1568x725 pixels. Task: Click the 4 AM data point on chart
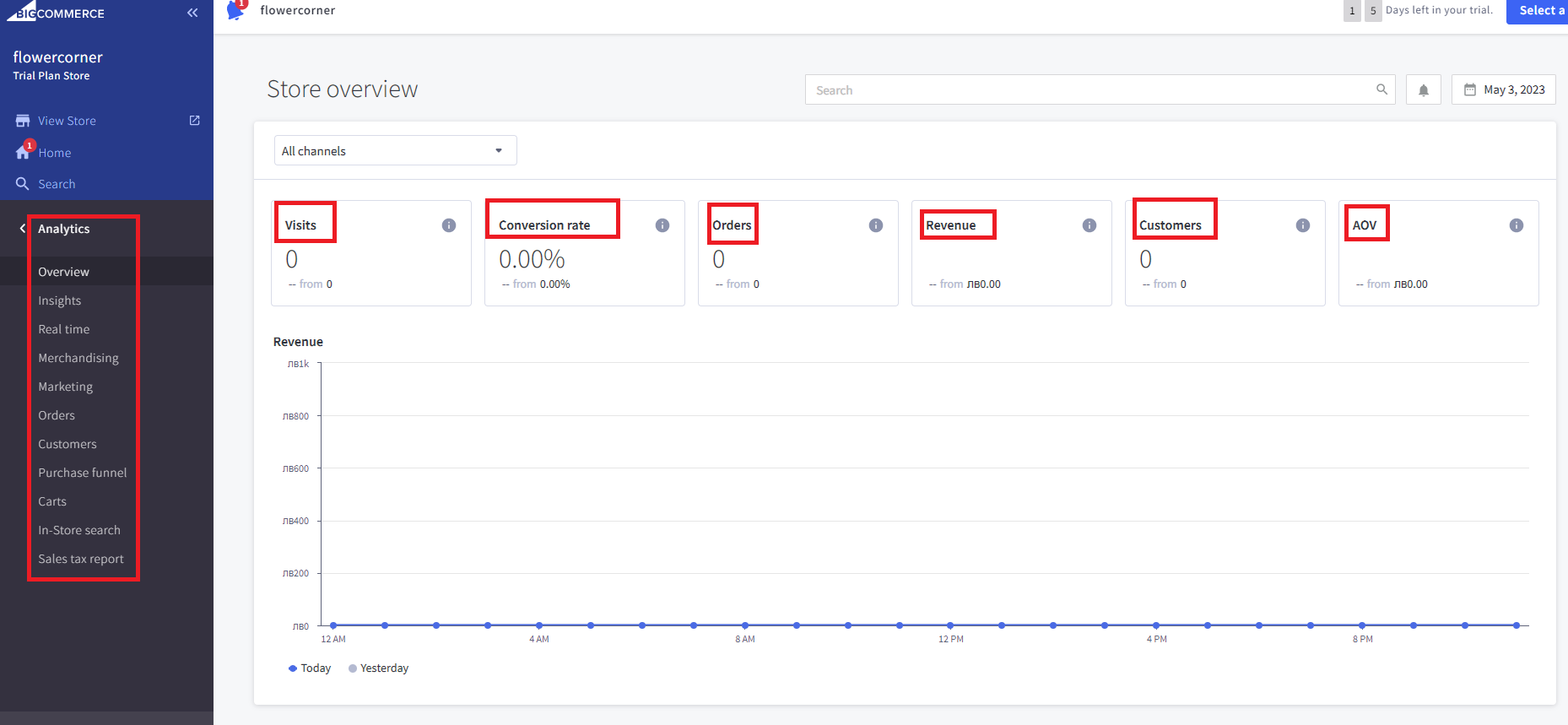[539, 625]
